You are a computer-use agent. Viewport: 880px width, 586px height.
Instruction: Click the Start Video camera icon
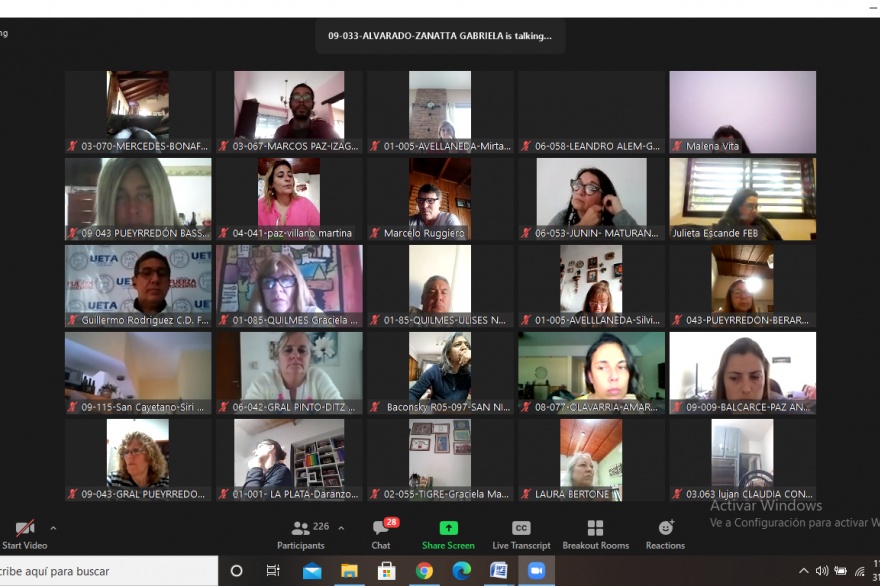coord(25,528)
